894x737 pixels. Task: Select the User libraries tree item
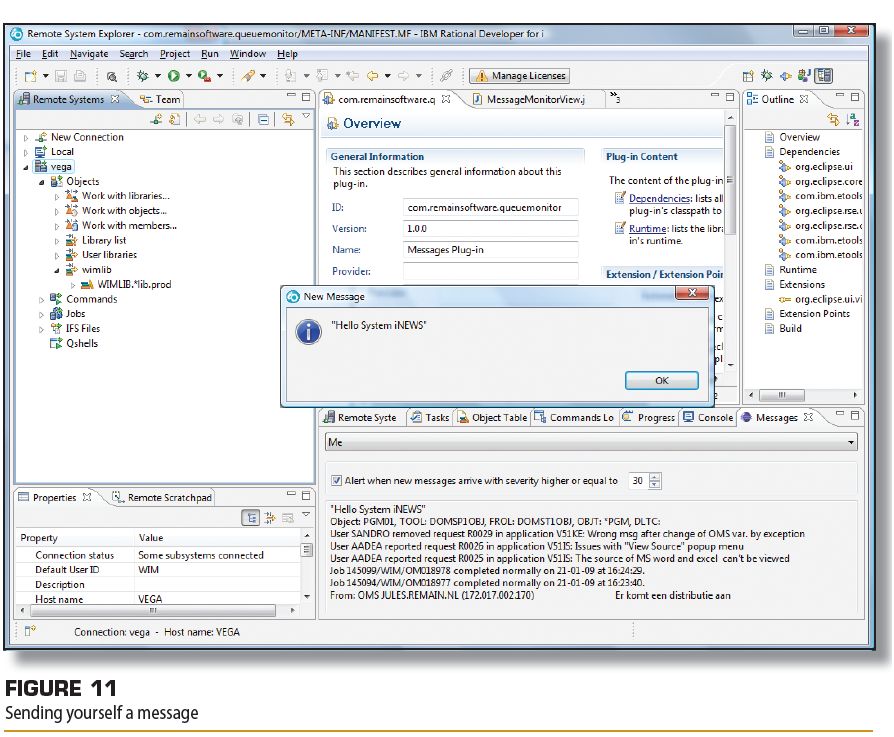tap(101, 255)
